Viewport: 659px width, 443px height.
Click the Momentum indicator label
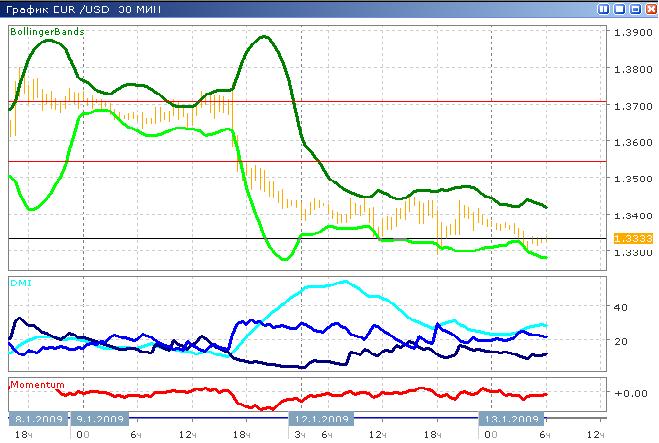tap(37, 385)
